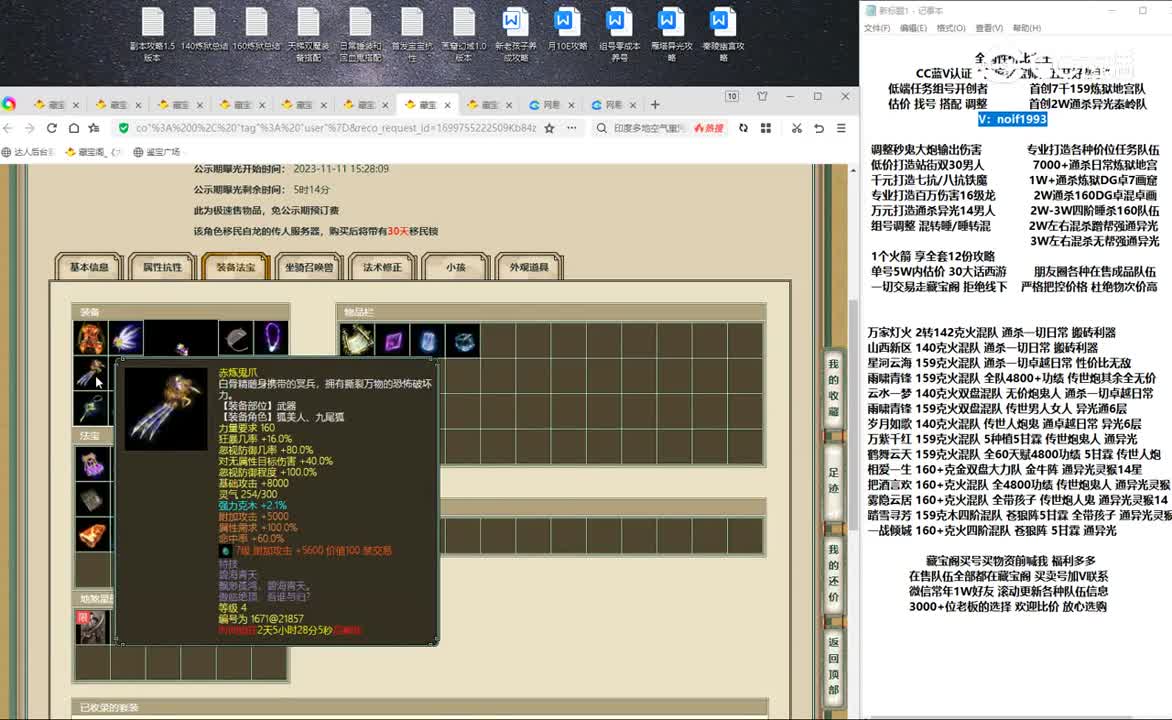Go to the browser home page icon
This screenshot has width=1172, height=720.
(73, 129)
